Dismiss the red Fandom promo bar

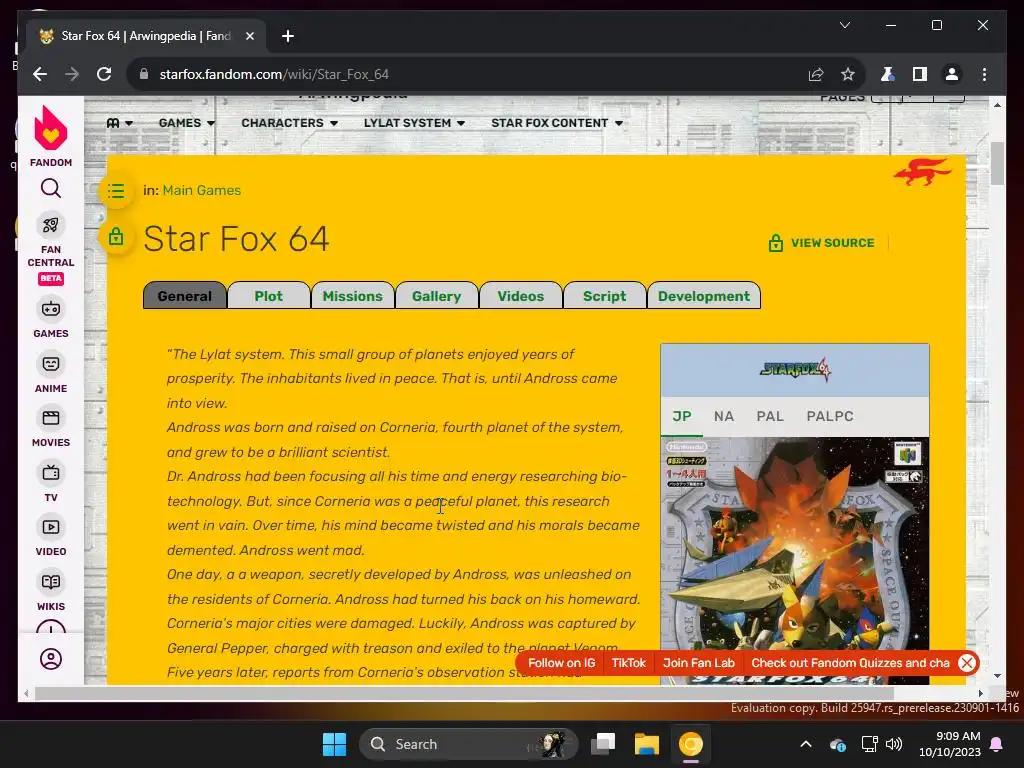tap(967, 664)
